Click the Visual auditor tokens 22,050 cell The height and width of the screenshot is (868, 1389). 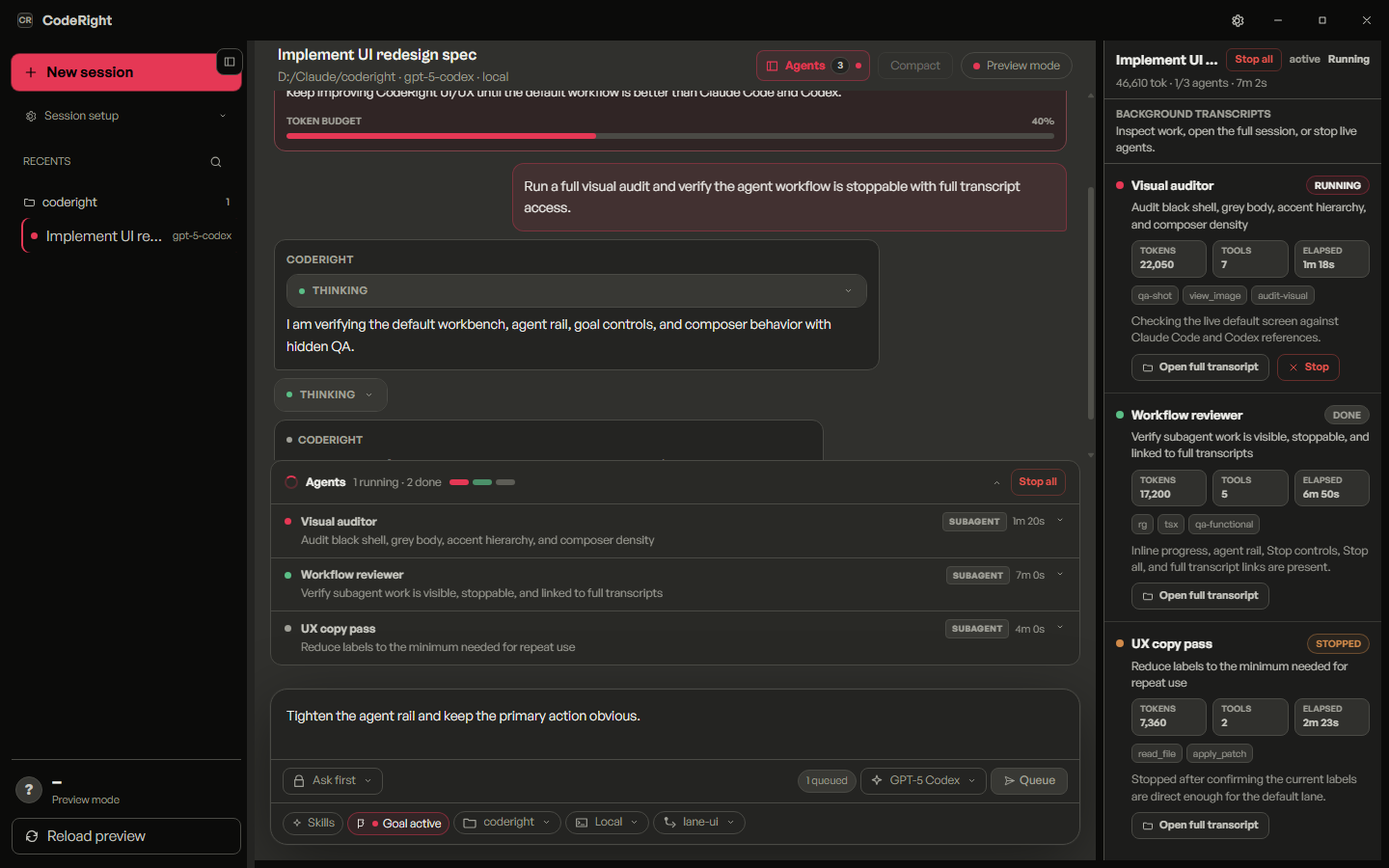[1169, 258]
